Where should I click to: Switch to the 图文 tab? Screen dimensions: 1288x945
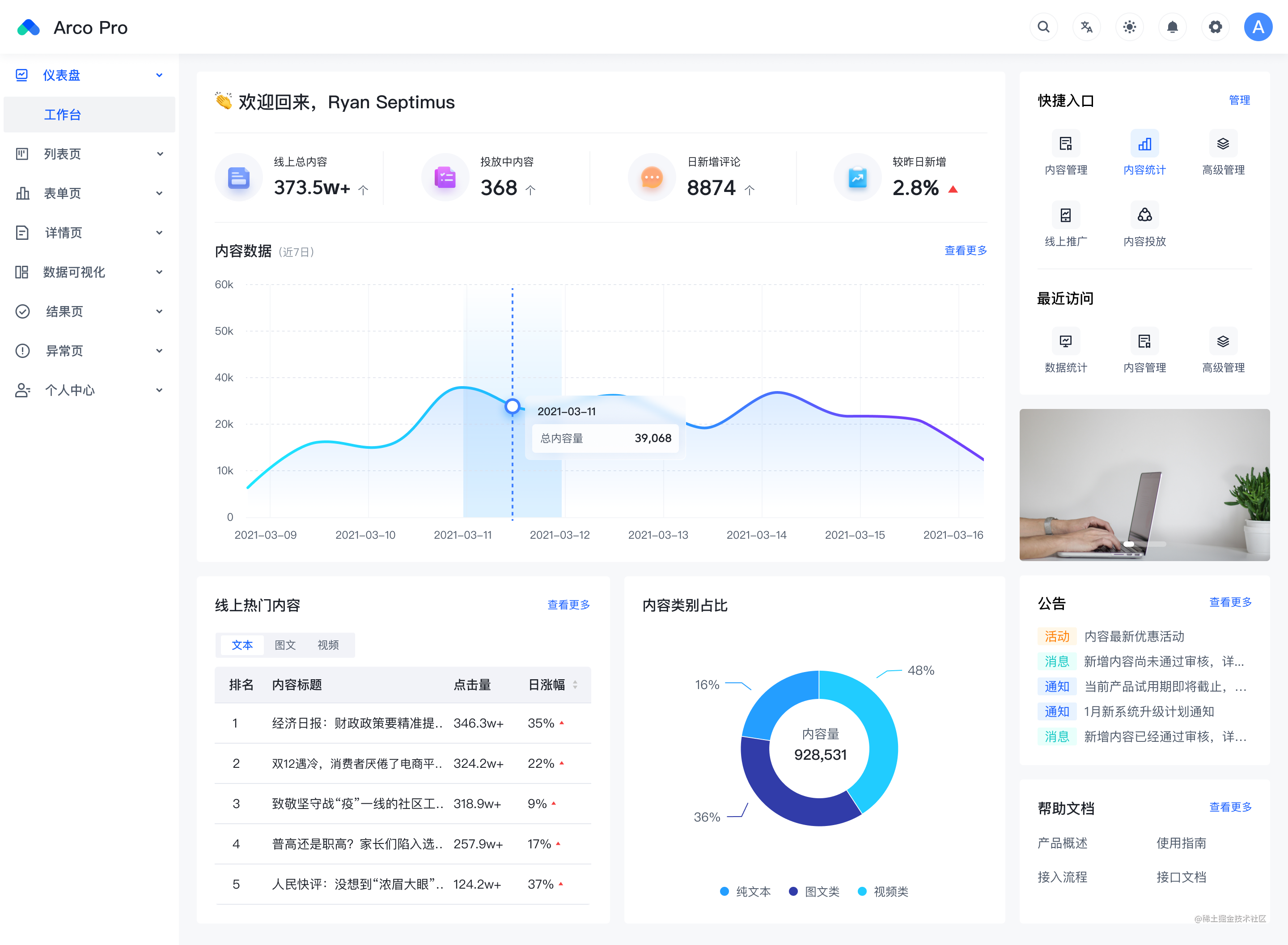coord(285,645)
